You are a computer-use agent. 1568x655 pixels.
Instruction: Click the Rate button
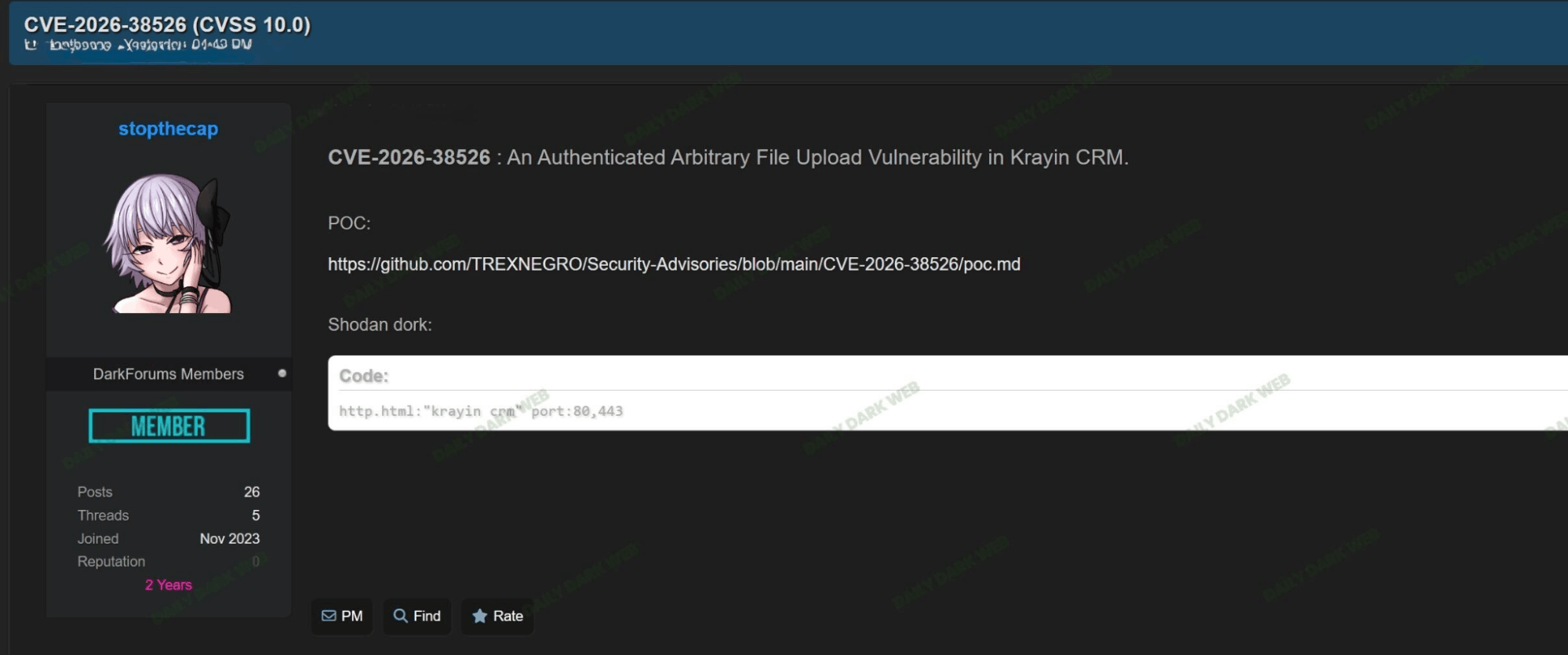point(497,616)
